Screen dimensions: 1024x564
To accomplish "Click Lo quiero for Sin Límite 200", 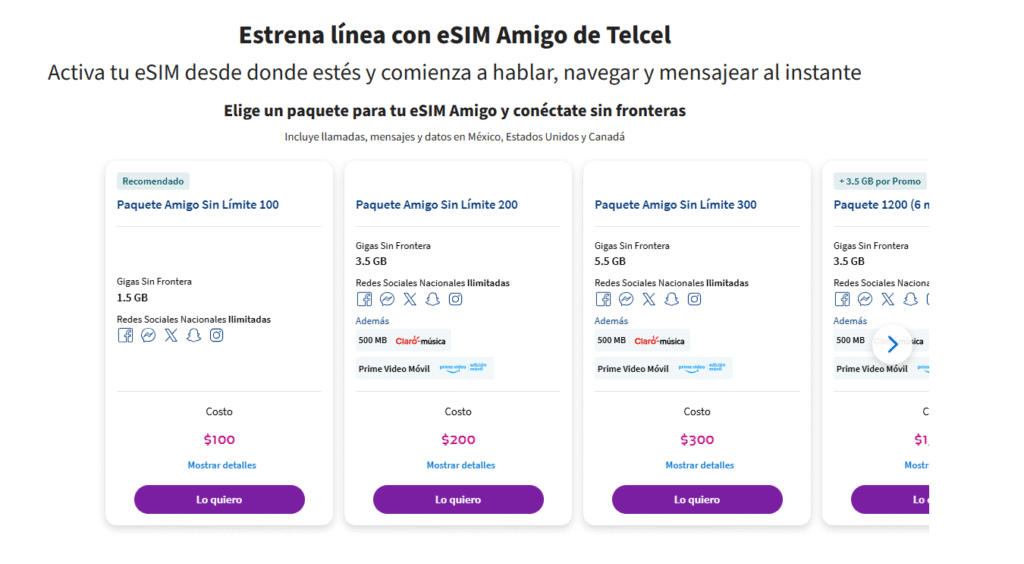I will coord(458,499).
